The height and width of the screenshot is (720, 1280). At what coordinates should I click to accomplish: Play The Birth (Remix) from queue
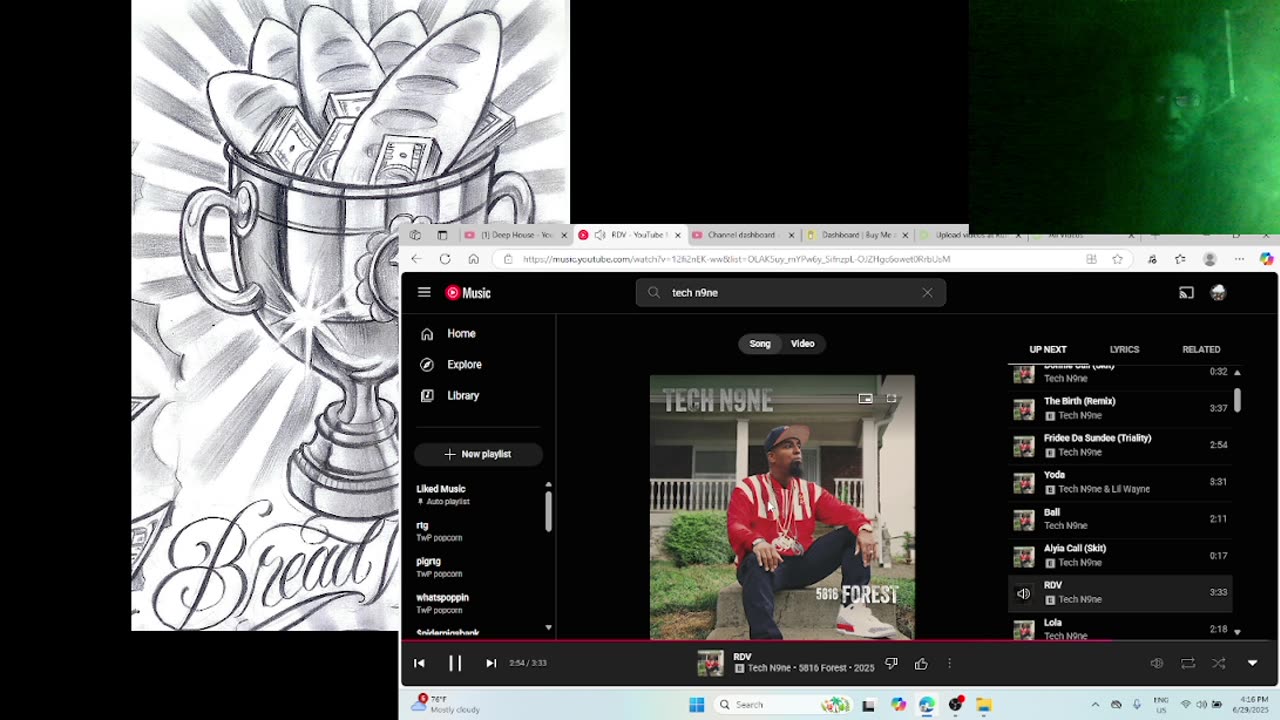tap(1120, 408)
